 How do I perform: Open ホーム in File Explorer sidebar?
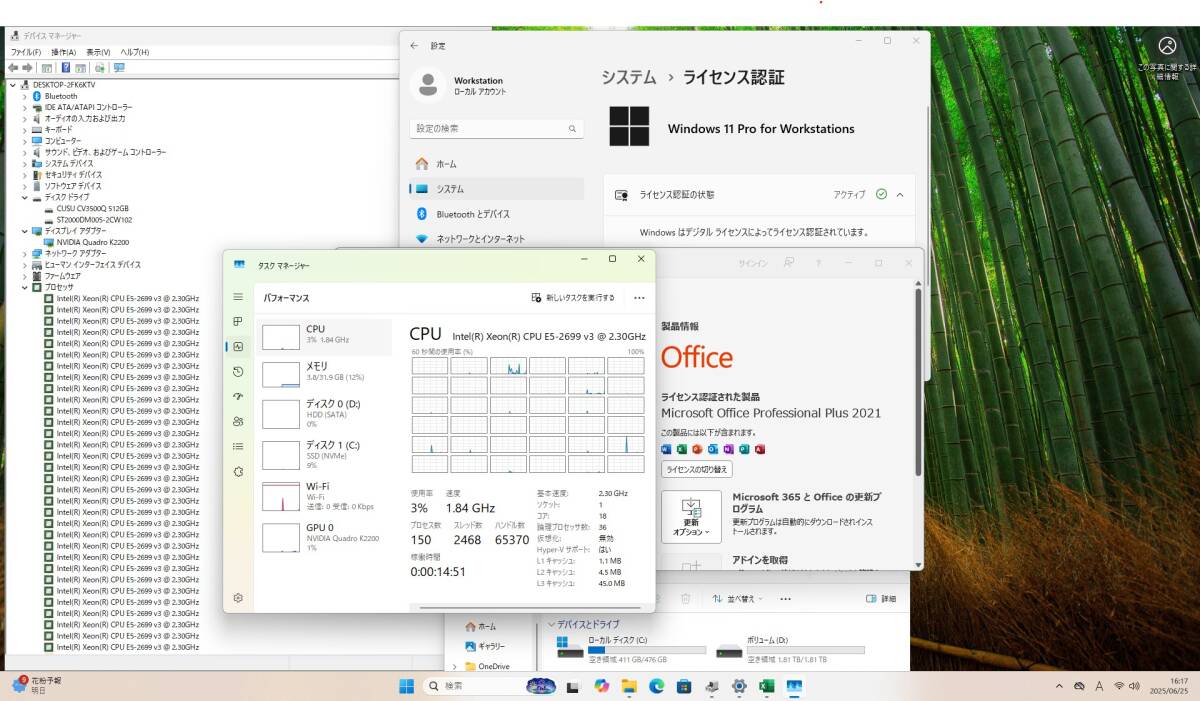tap(479, 626)
